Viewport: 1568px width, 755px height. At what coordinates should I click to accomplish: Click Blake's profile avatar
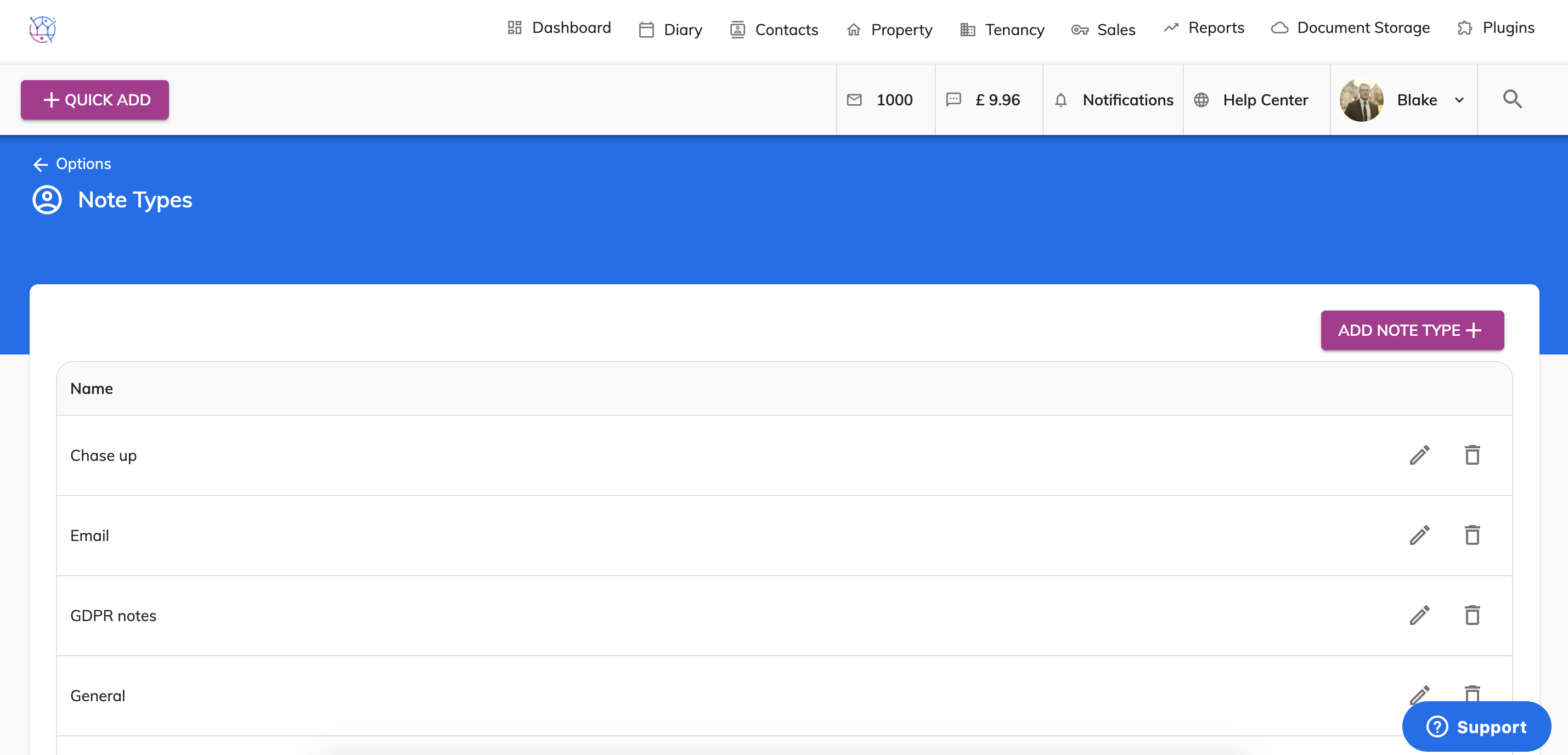[1361, 100]
